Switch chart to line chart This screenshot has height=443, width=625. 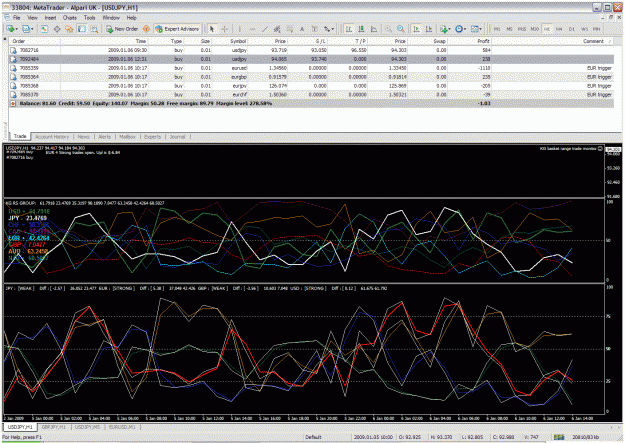[x=374, y=29]
